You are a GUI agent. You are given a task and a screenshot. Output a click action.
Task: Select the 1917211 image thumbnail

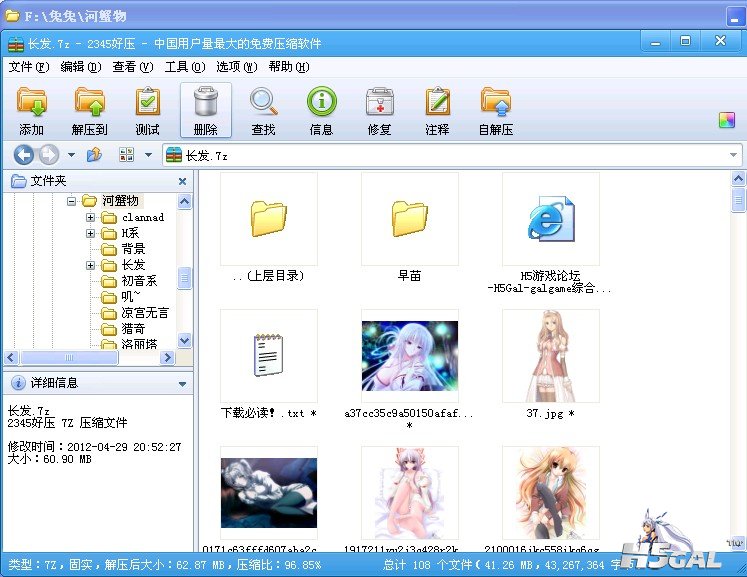tap(410, 493)
